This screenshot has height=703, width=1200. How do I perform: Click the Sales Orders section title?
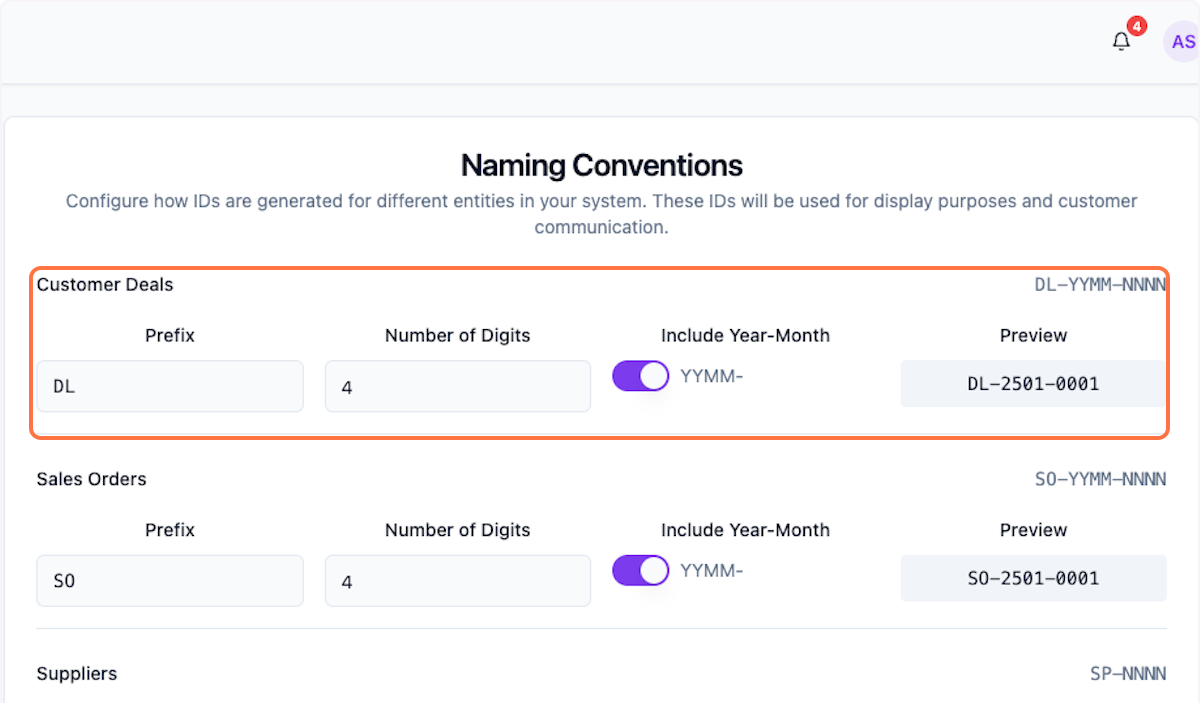[92, 479]
